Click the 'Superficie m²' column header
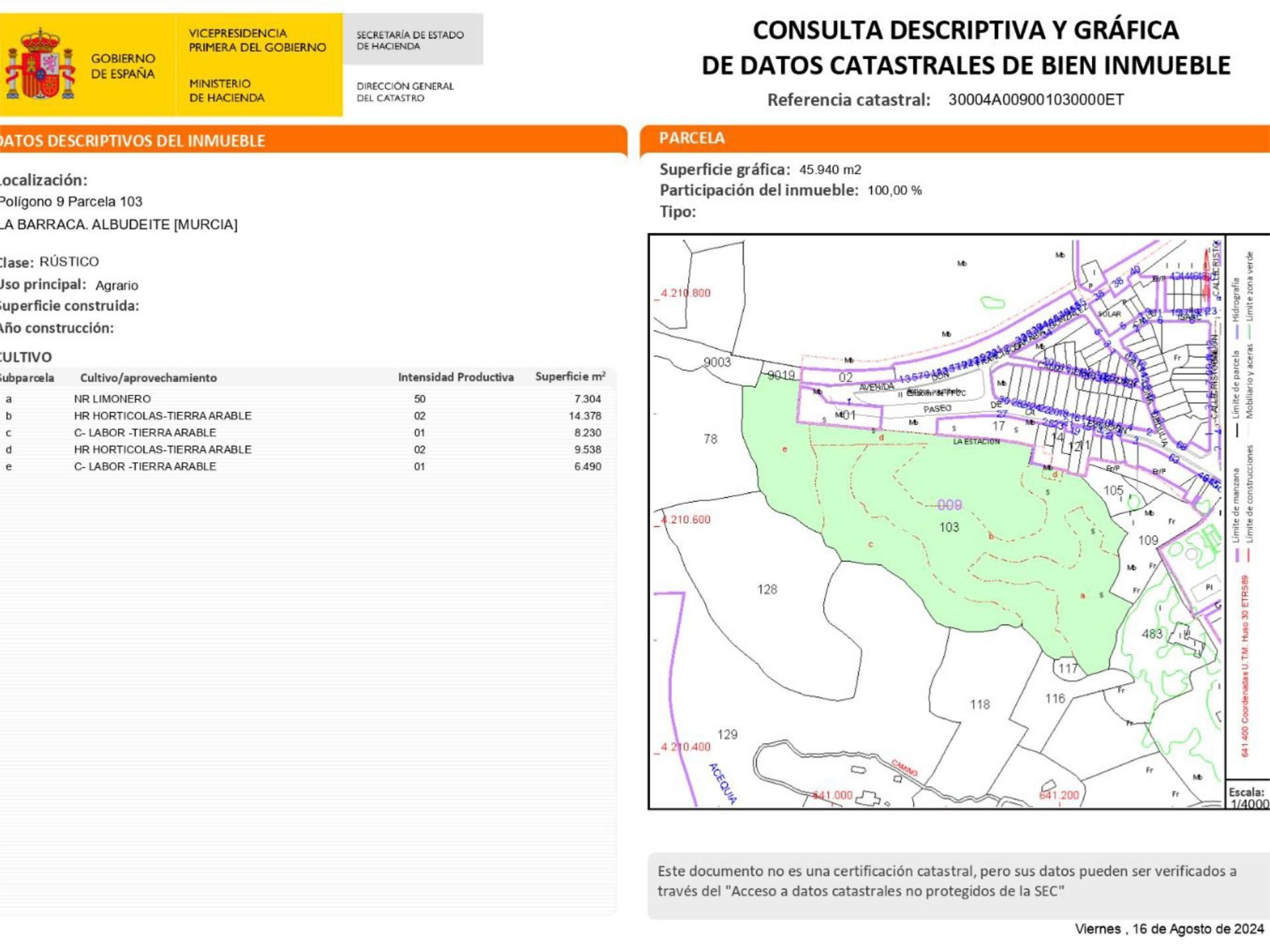1270x952 pixels. [x=570, y=377]
